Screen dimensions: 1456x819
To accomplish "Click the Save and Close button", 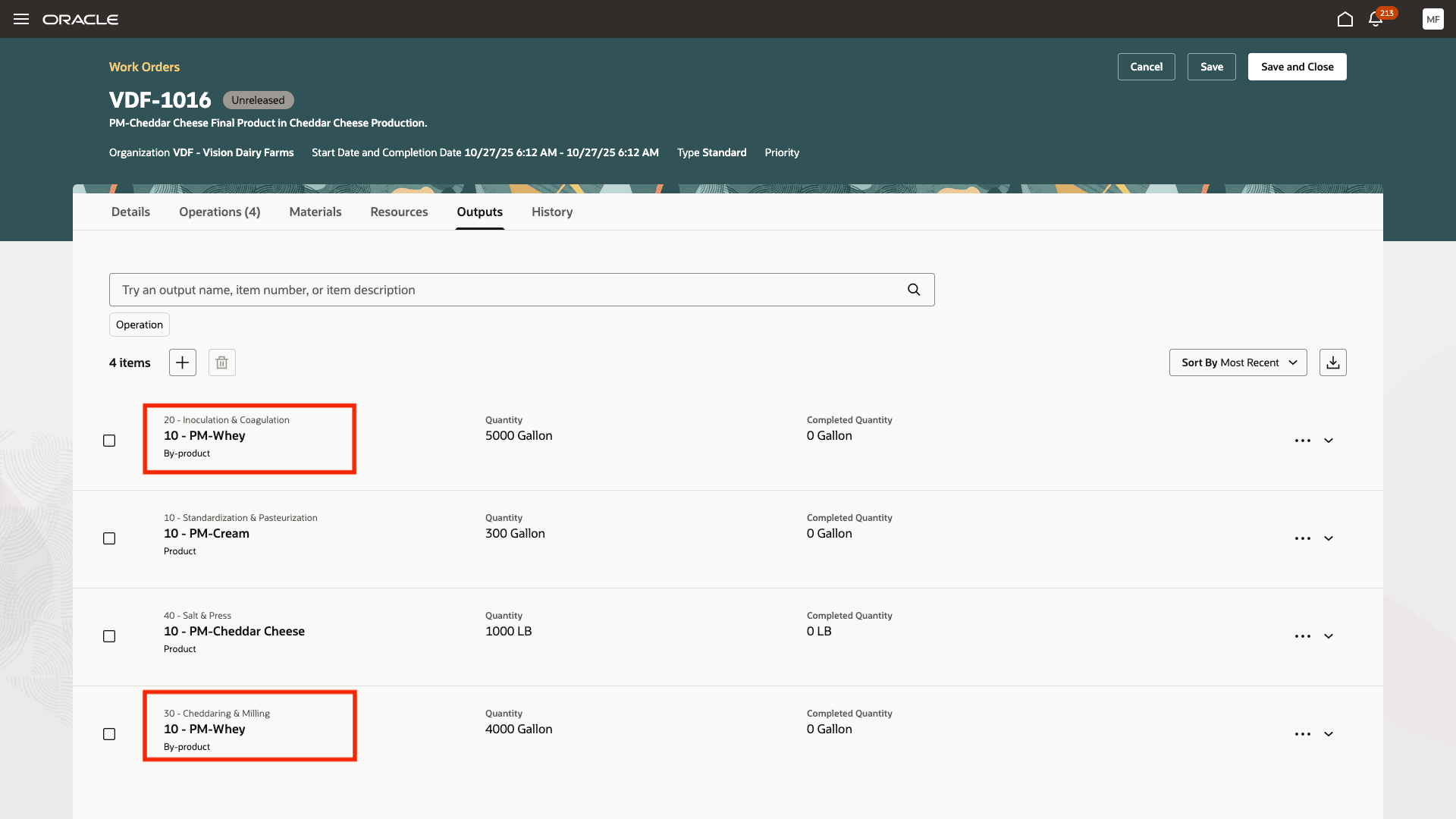I will [x=1297, y=67].
